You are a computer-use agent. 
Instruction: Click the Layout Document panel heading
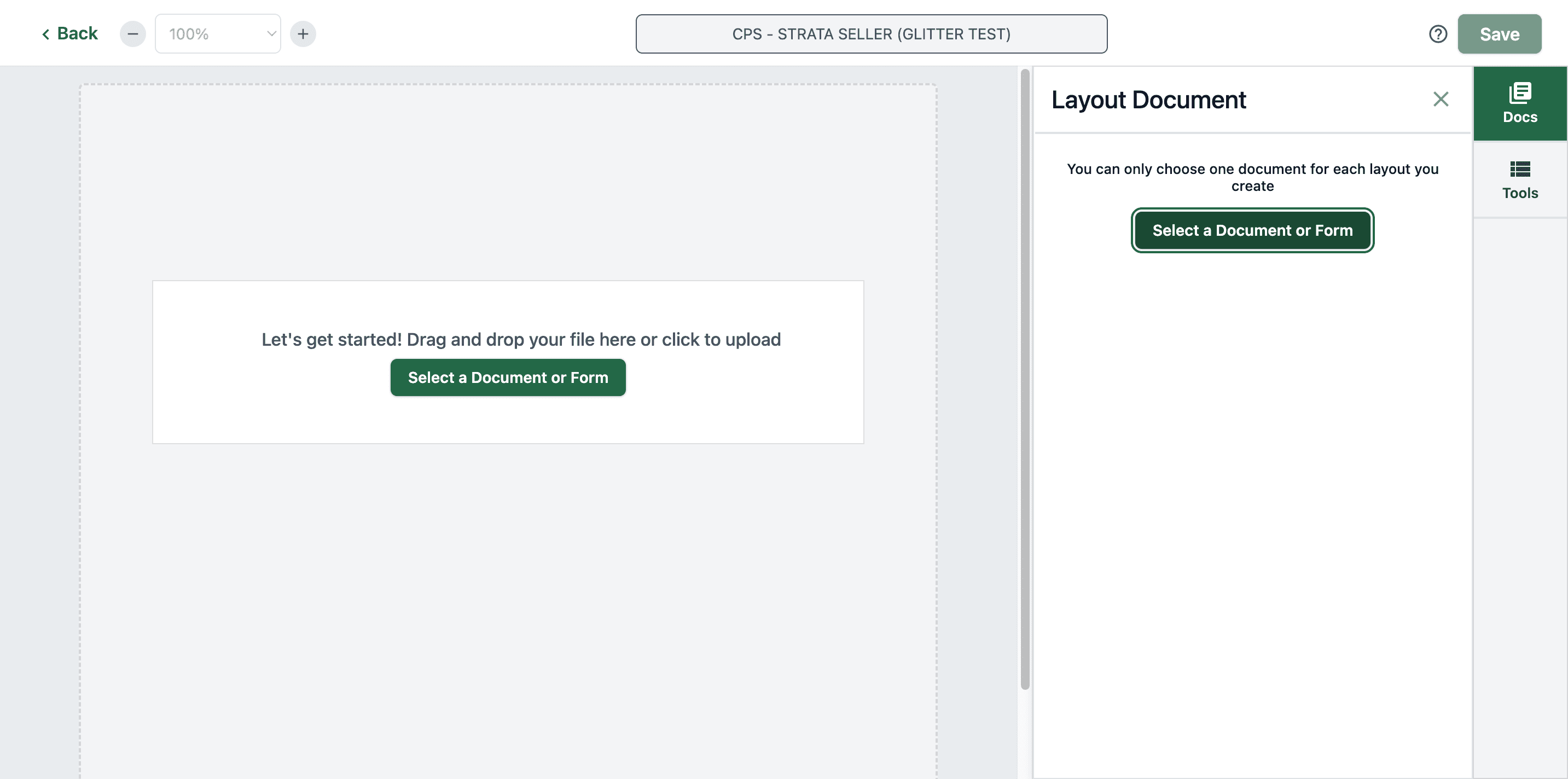tap(1148, 100)
